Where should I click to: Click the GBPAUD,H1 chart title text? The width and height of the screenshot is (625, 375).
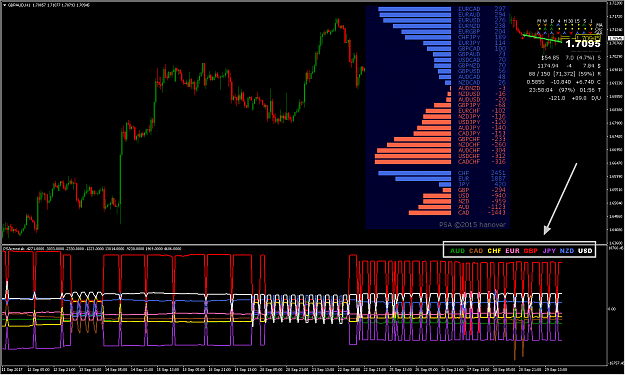pyautogui.click(x=18, y=5)
